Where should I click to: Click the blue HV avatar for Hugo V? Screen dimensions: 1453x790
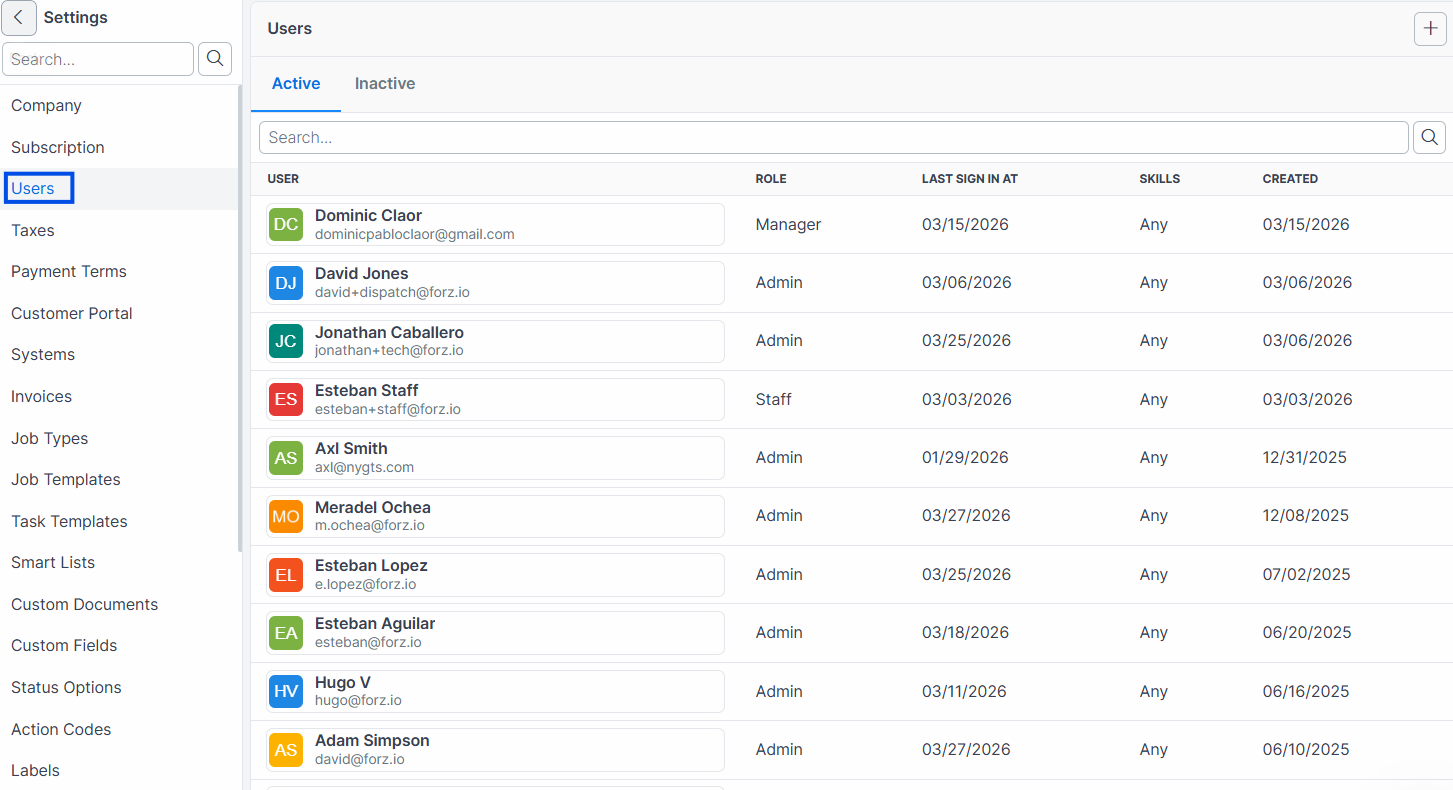point(286,691)
